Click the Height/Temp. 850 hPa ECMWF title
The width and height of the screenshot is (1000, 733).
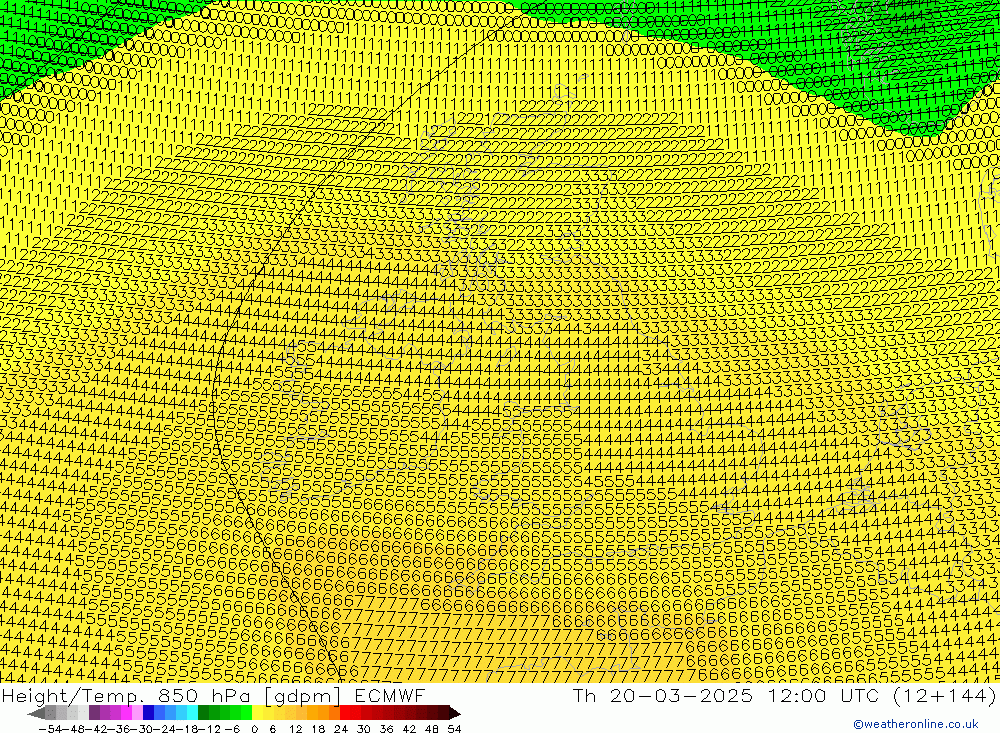tap(213, 695)
